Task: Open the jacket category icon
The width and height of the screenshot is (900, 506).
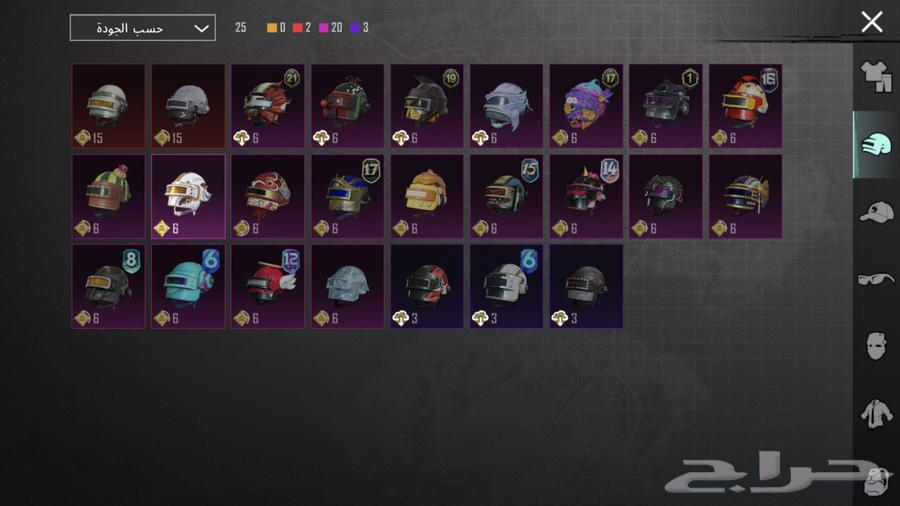Action: coord(876,414)
